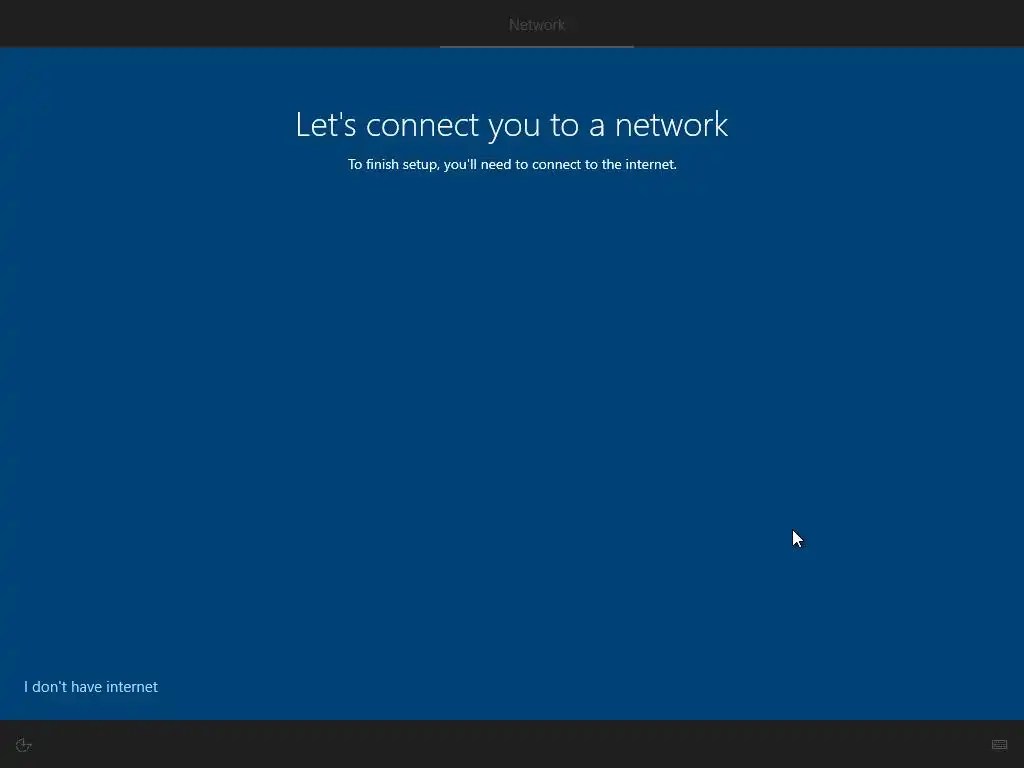Open the Ease of Access icon
The image size is (1024, 768).
pyautogui.click(x=23, y=745)
